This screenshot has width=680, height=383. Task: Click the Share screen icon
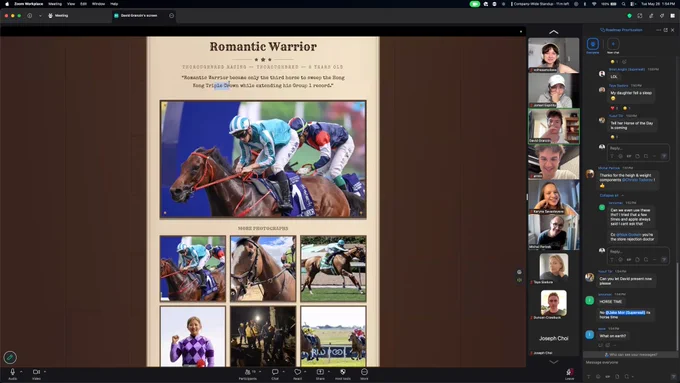(320, 372)
